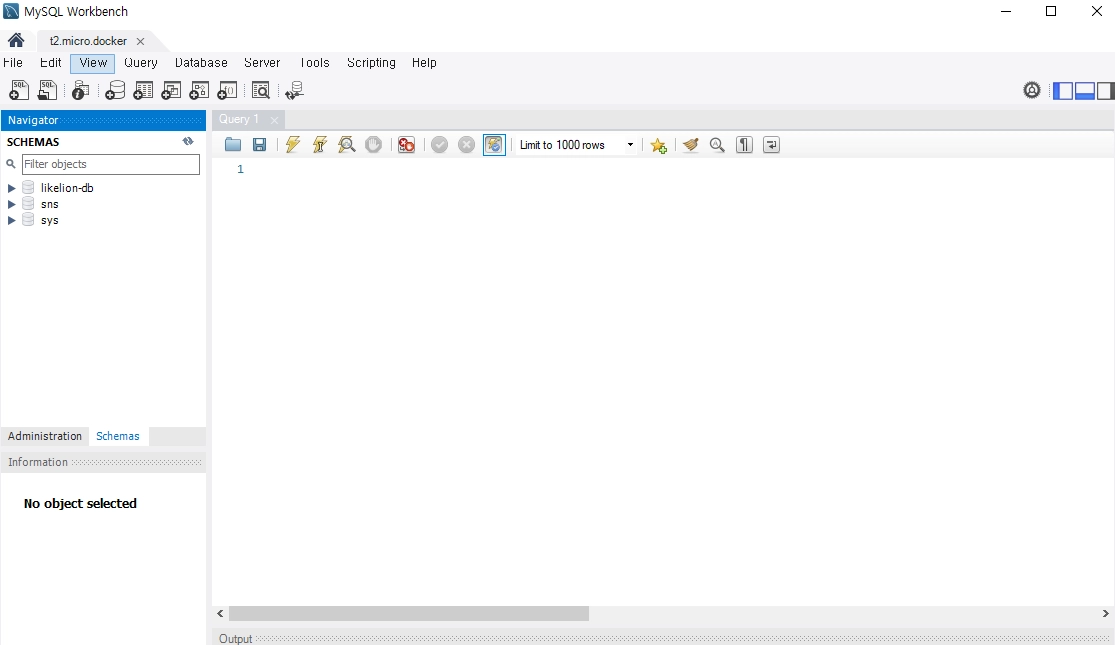1115x645 pixels.
Task: Open the Query menu
Action: coord(141,63)
